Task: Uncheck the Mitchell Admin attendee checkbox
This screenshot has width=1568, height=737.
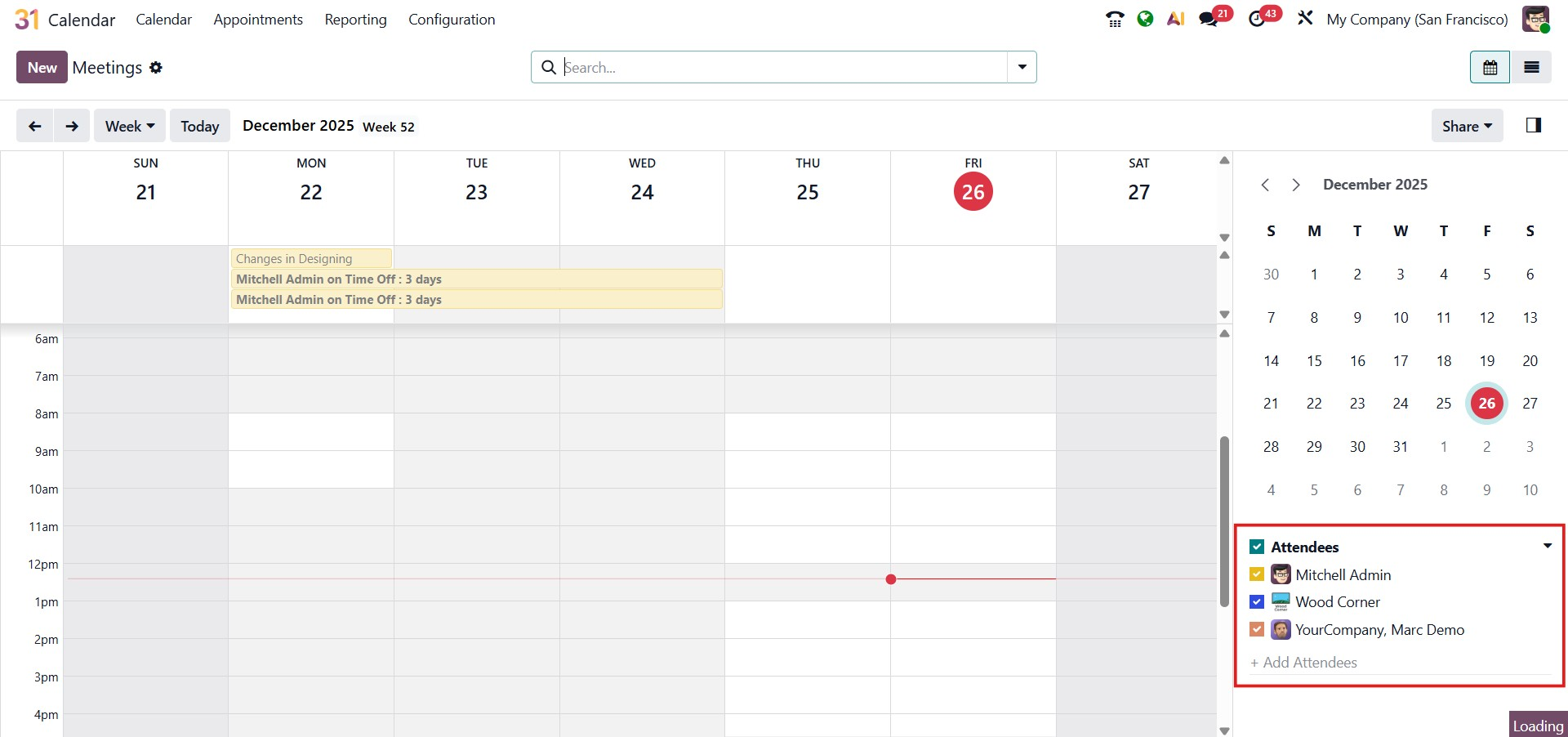Action: point(1257,574)
